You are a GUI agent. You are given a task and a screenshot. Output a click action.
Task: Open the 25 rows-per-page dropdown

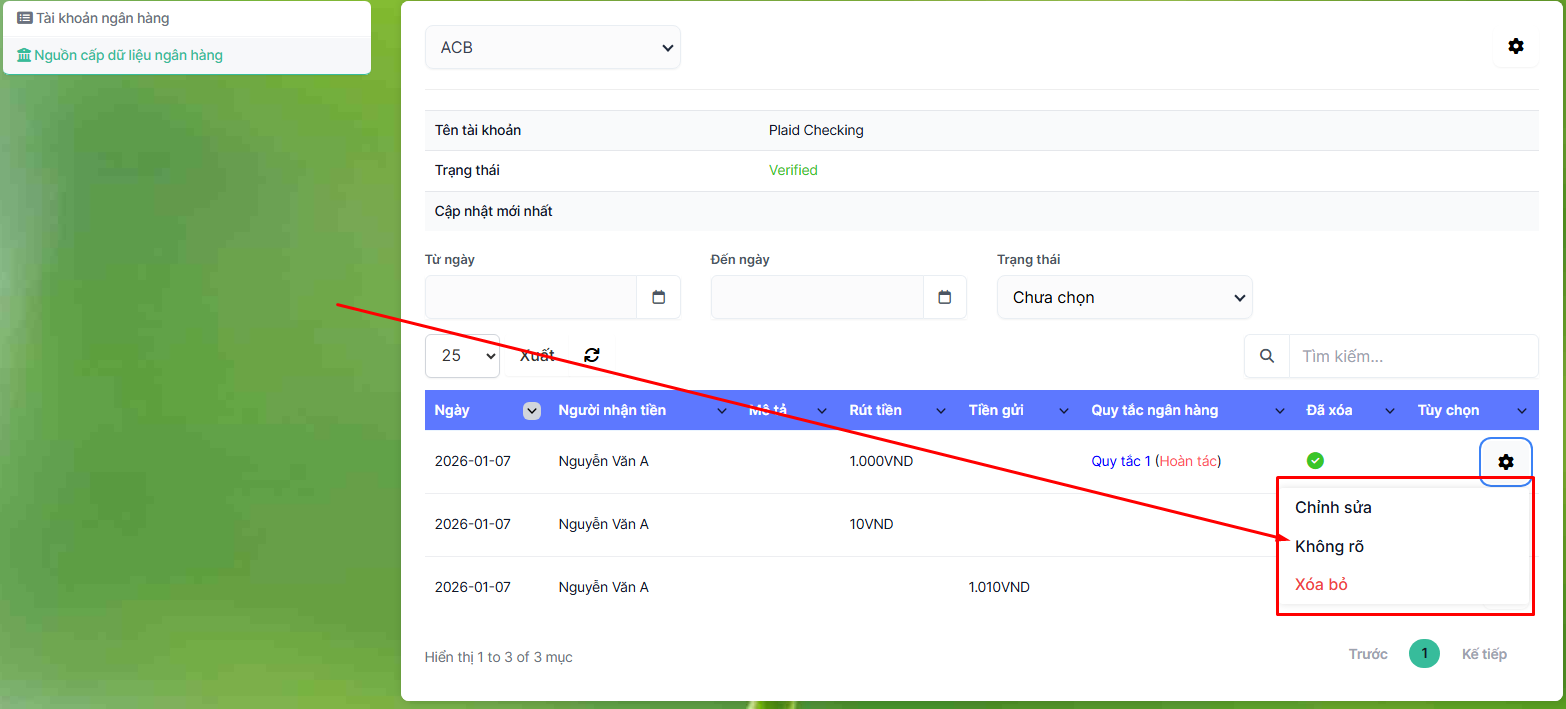pos(462,356)
